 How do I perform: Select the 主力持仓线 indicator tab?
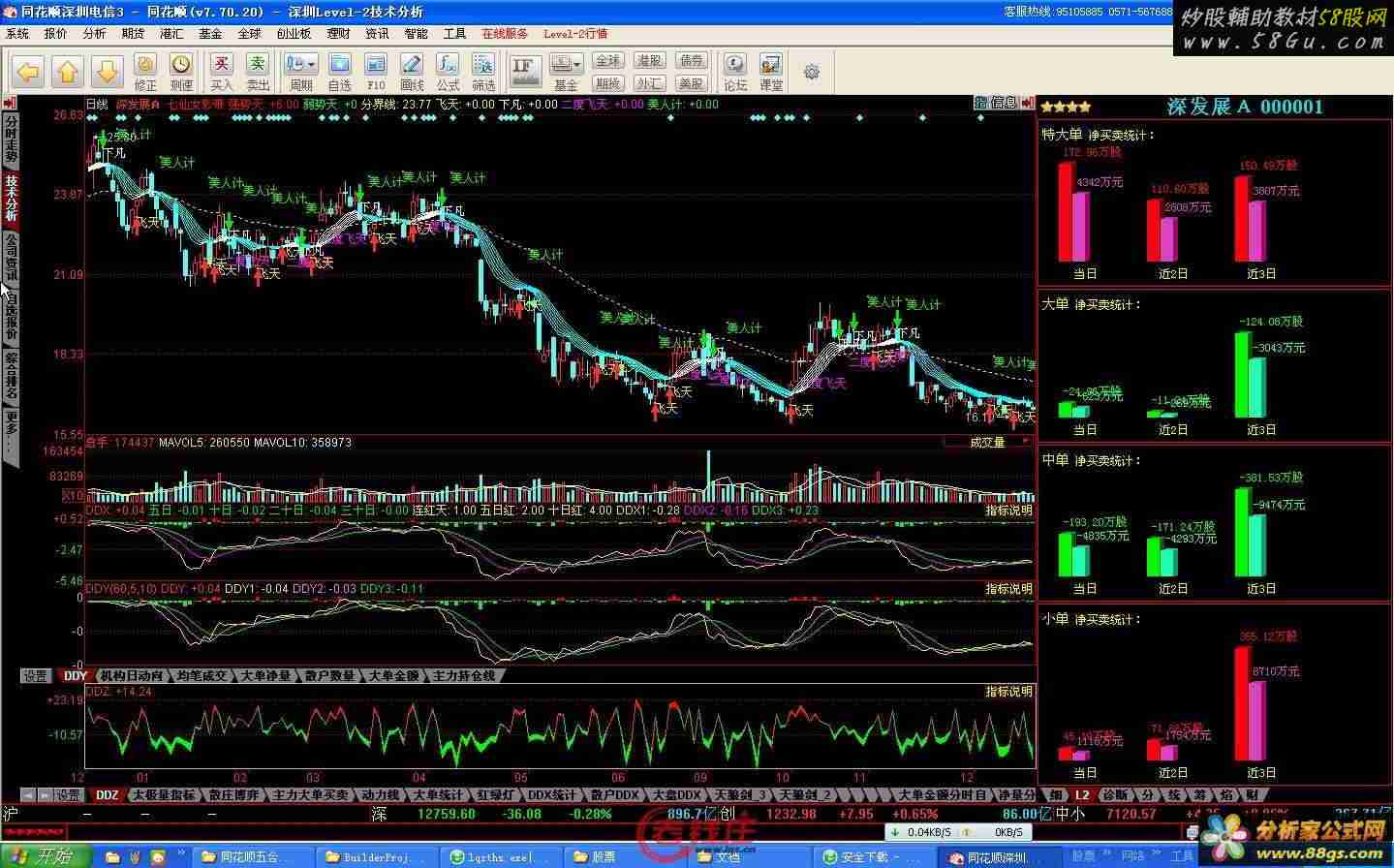click(463, 675)
